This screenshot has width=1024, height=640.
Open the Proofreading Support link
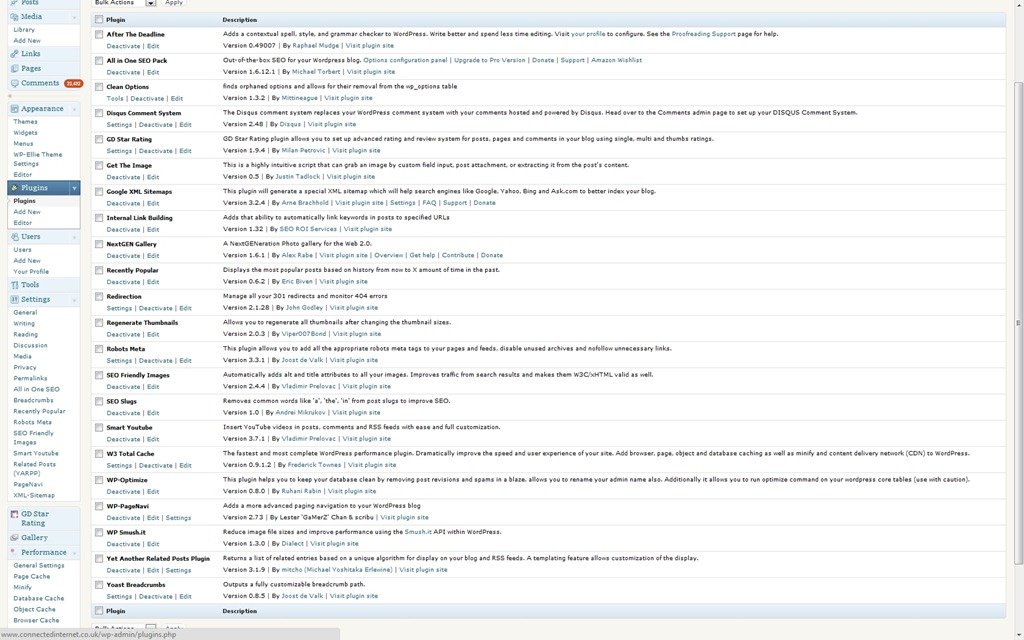tap(703, 34)
